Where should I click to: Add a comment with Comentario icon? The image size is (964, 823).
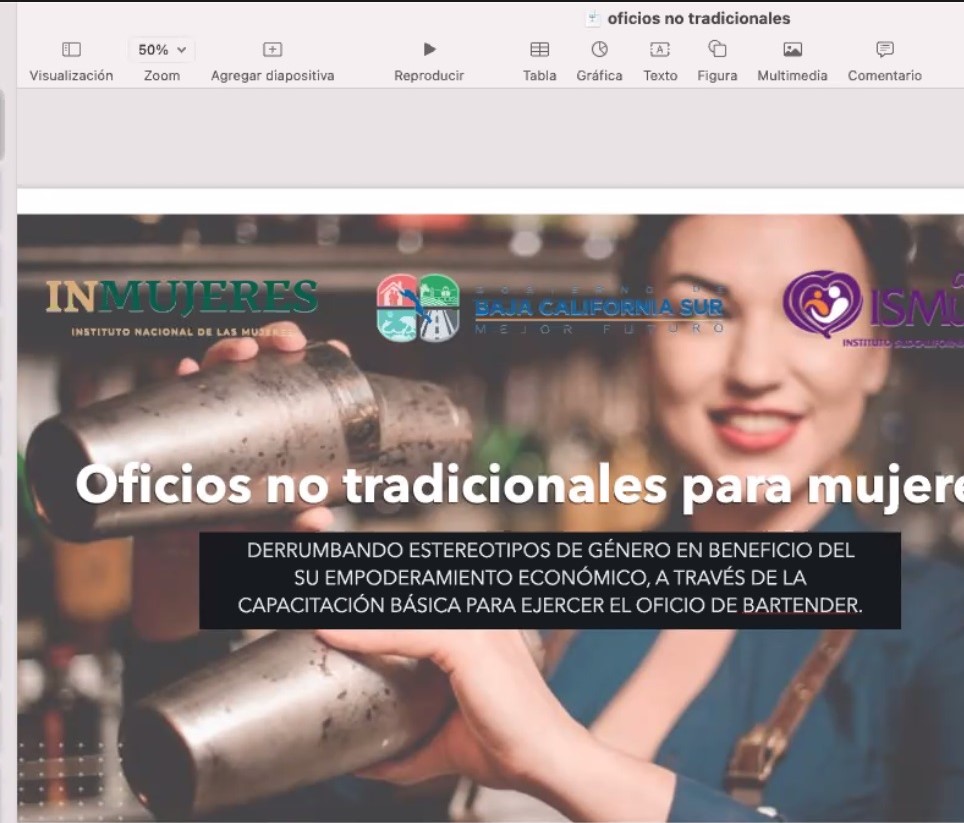tap(884, 50)
